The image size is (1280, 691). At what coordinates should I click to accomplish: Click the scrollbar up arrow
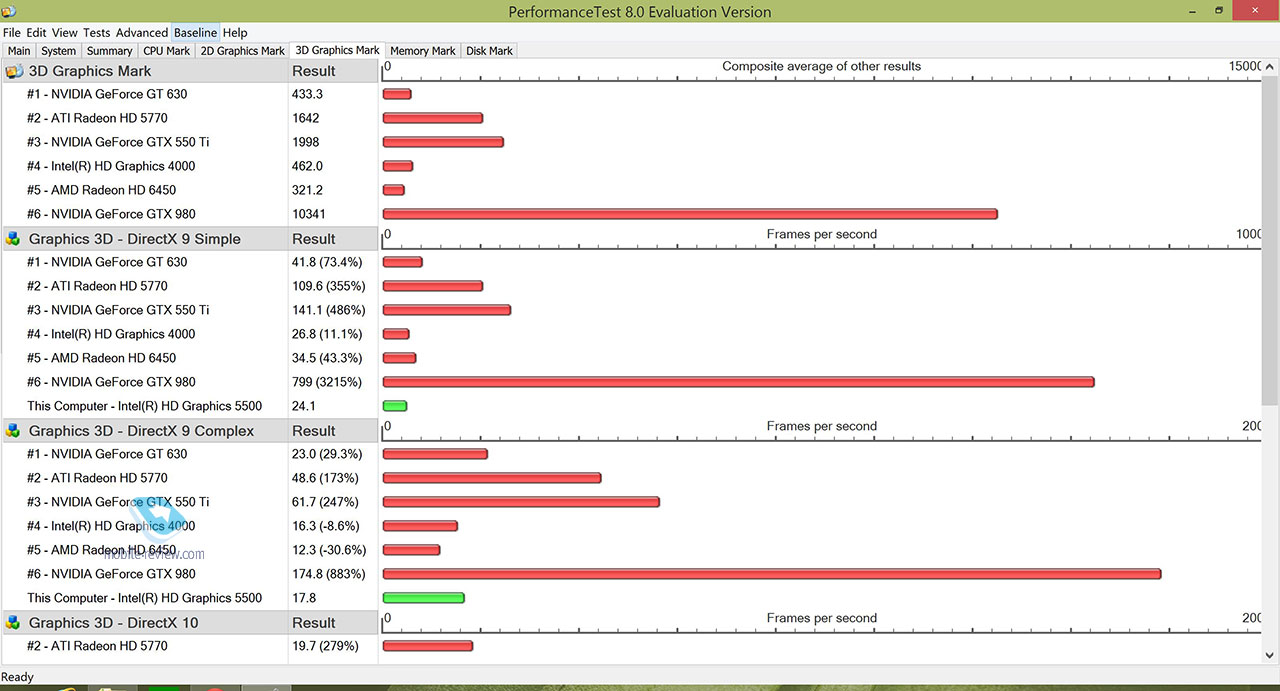click(1270, 65)
